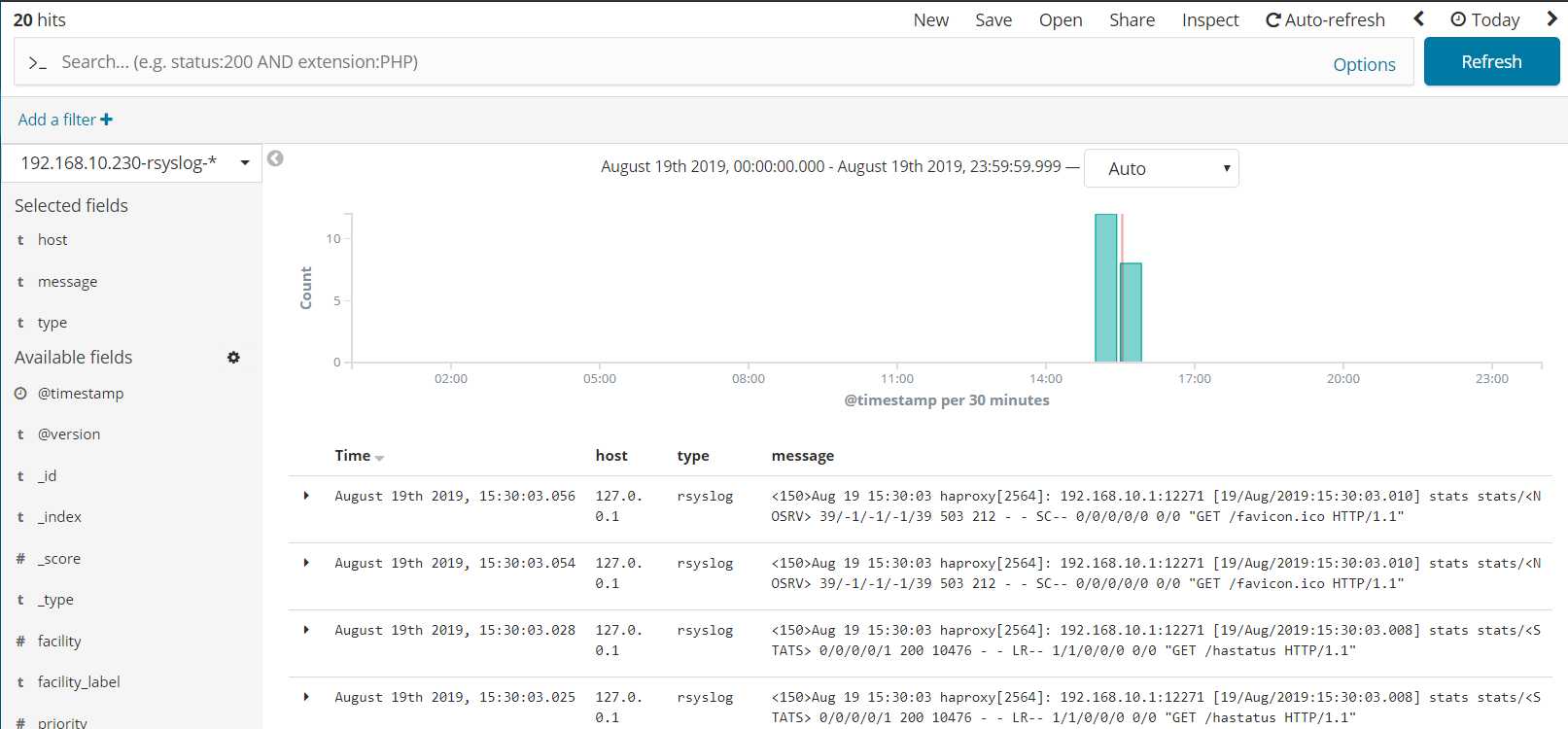Open the available fields gear settings
This screenshot has width=1568, height=729.
[x=233, y=358]
